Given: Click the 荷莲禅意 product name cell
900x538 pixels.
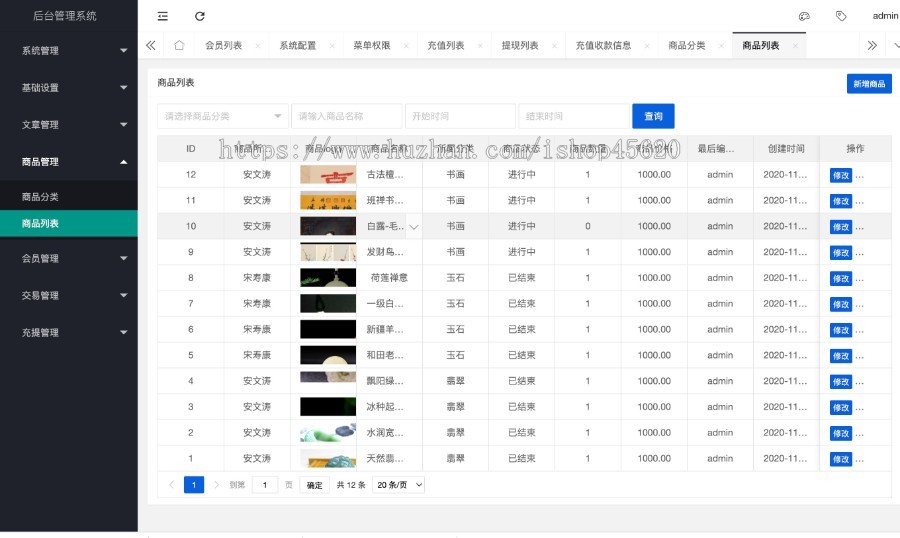Looking at the screenshot, I should point(389,278).
